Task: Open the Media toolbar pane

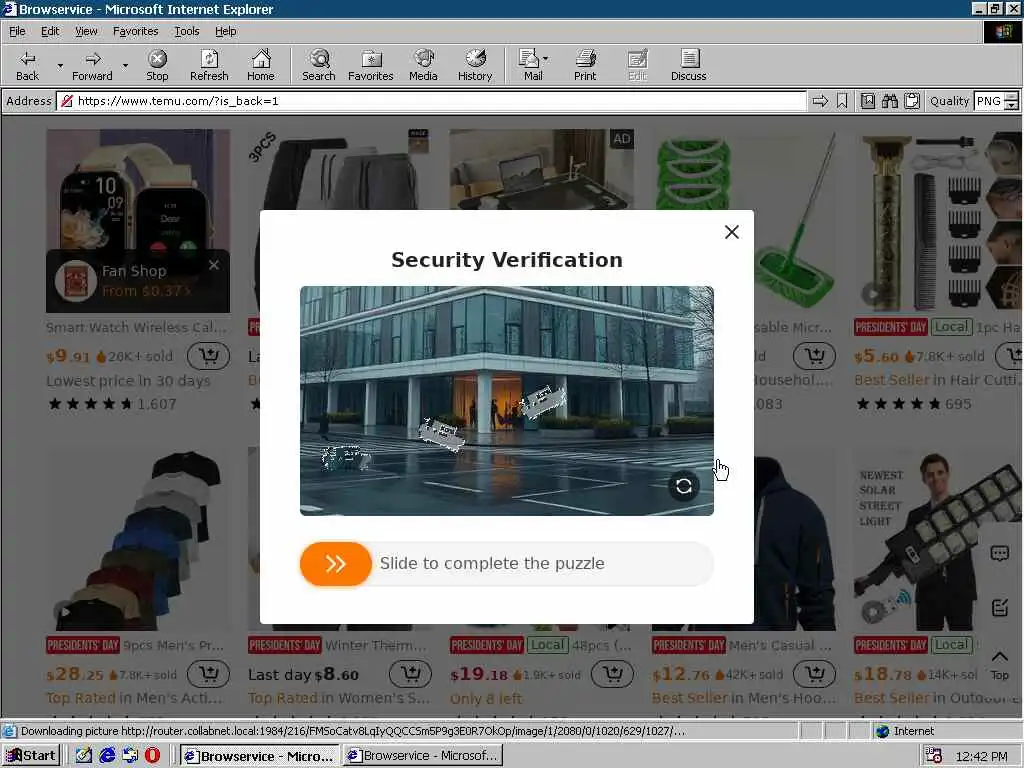Action: pyautogui.click(x=423, y=65)
